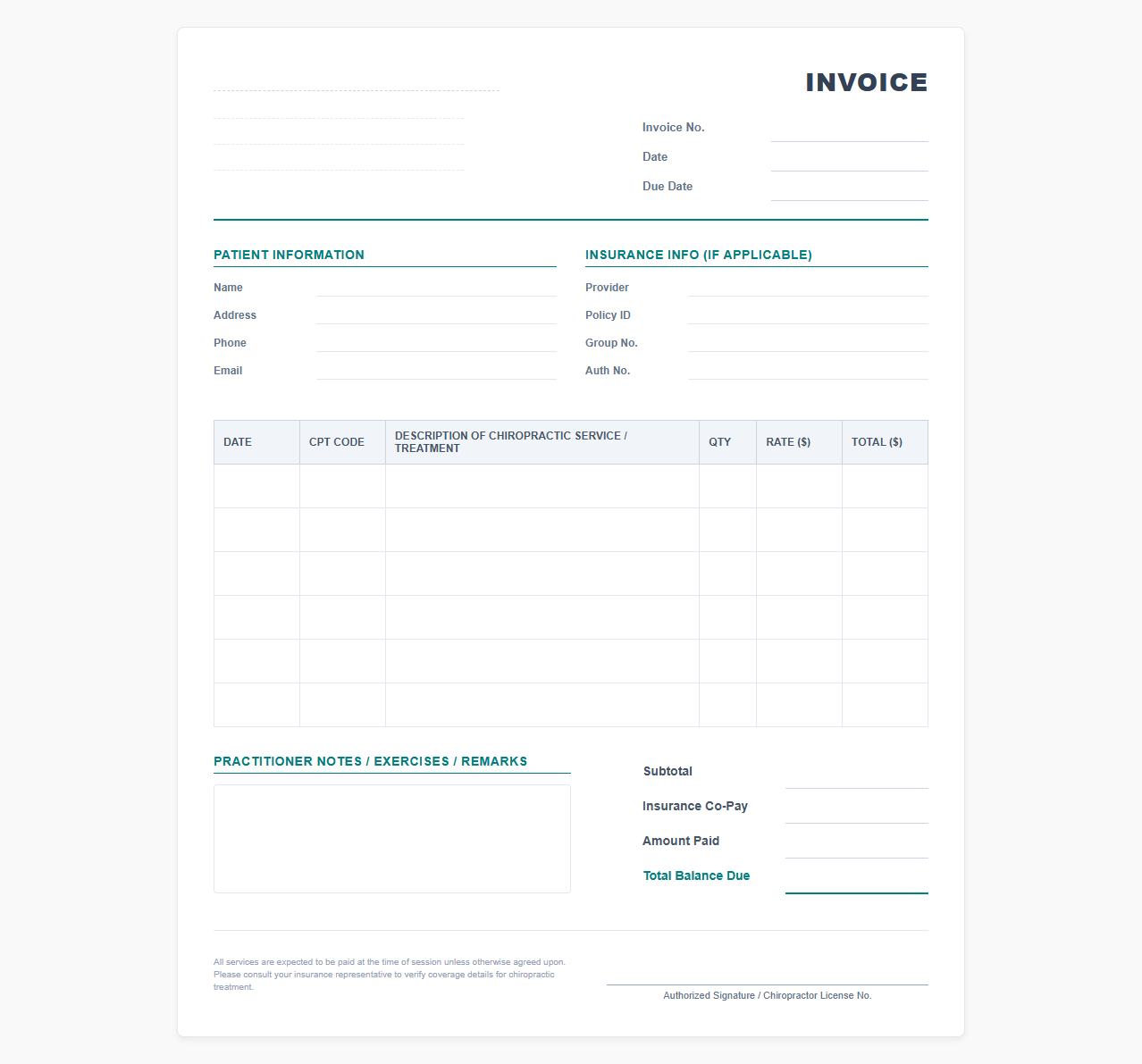Screen dimensions: 1142x1064
Task: Click the Total Balance Due label
Action: click(696, 875)
